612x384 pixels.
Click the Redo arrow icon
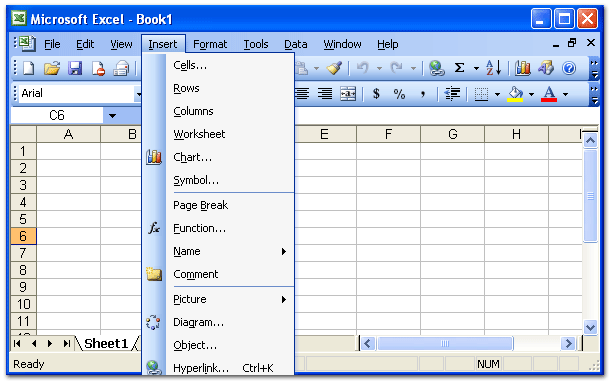(x=397, y=68)
